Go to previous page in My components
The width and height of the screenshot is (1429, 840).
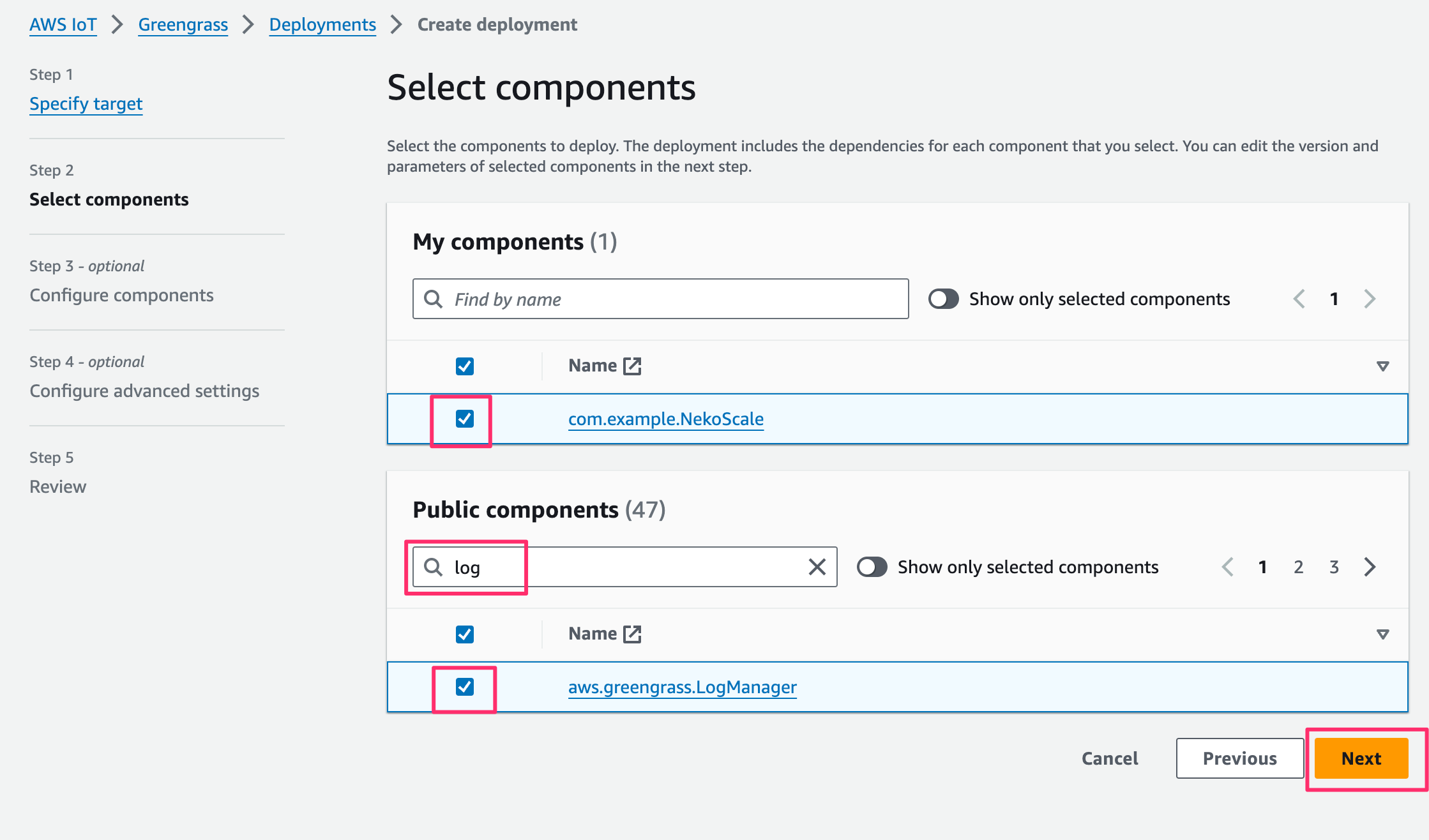(1299, 299)
